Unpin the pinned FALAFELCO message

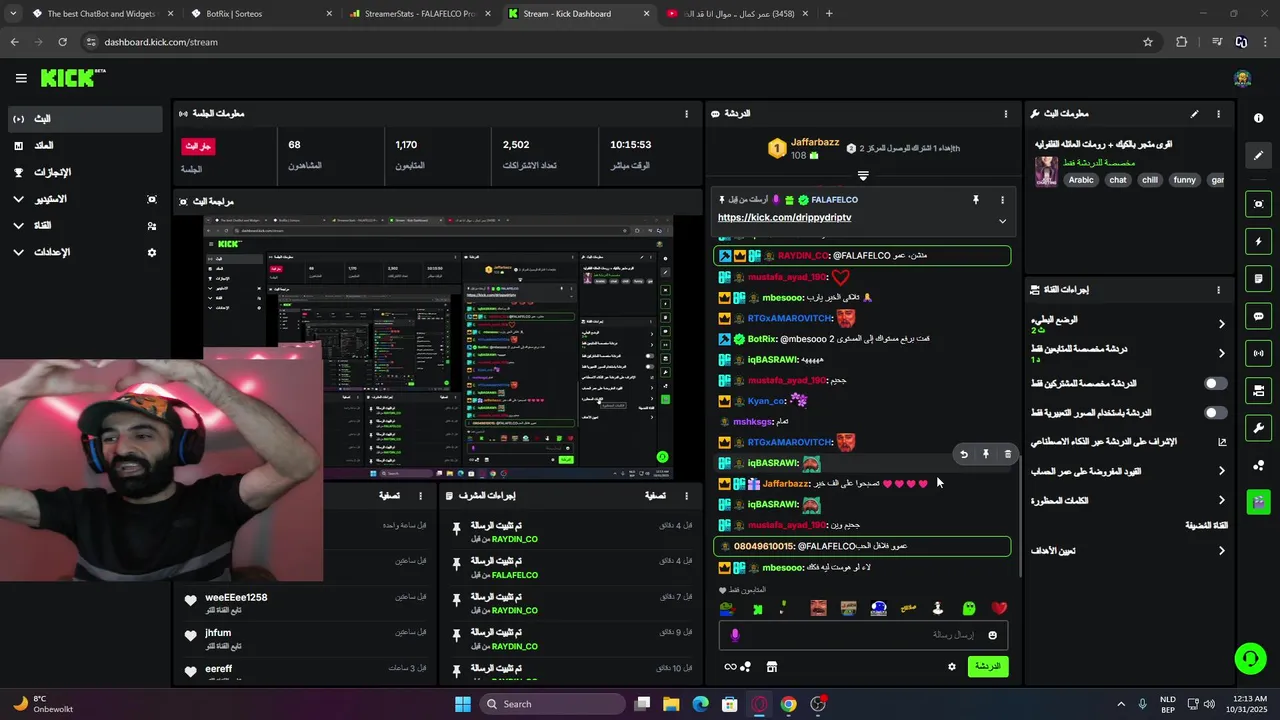[x=975, y=200]
